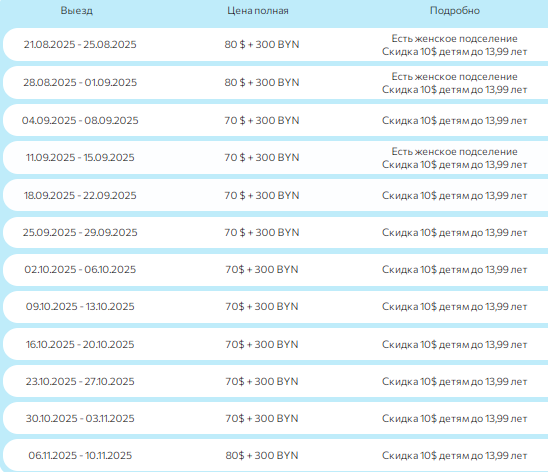Click the 06.11.2025 - 10.11.2025 date range
Screen dimensions: 548x472
click(80, 455)
